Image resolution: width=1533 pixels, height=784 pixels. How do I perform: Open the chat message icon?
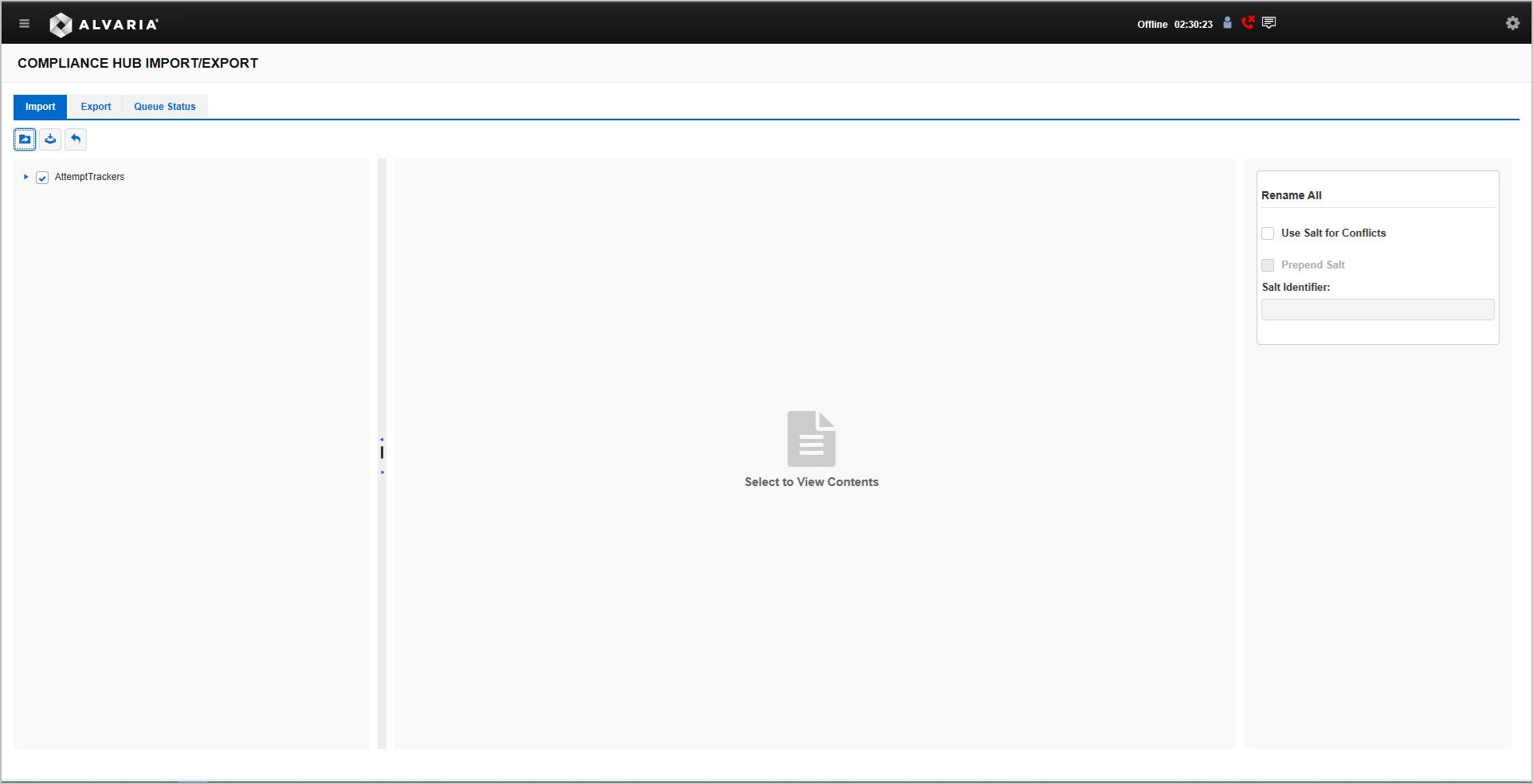pos(1268,23)
